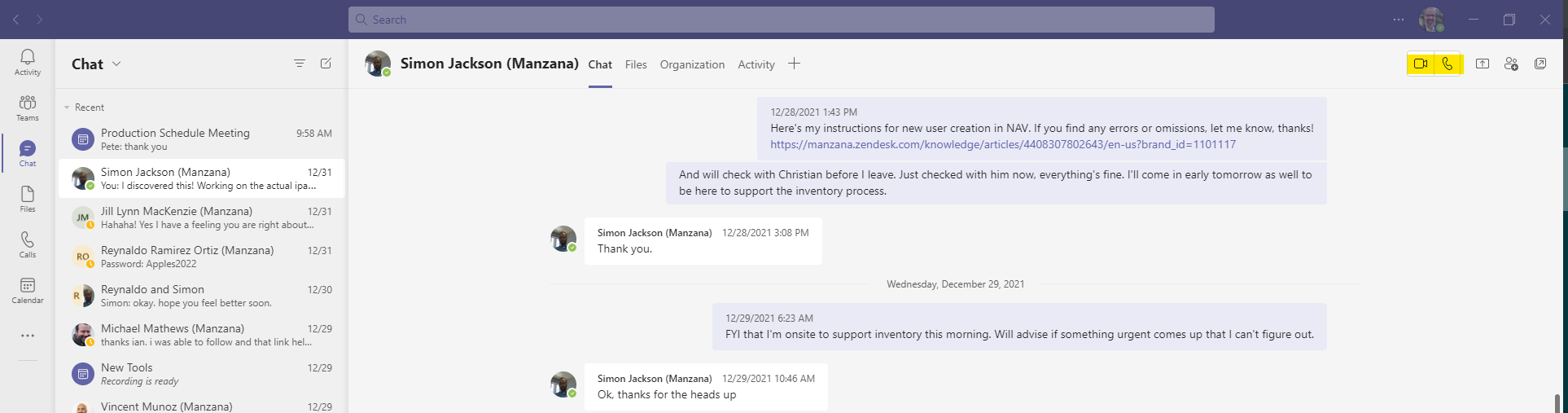Viewport: 1568px width, 413px height.
Task: Click the Search box
Action: point(782,20)
